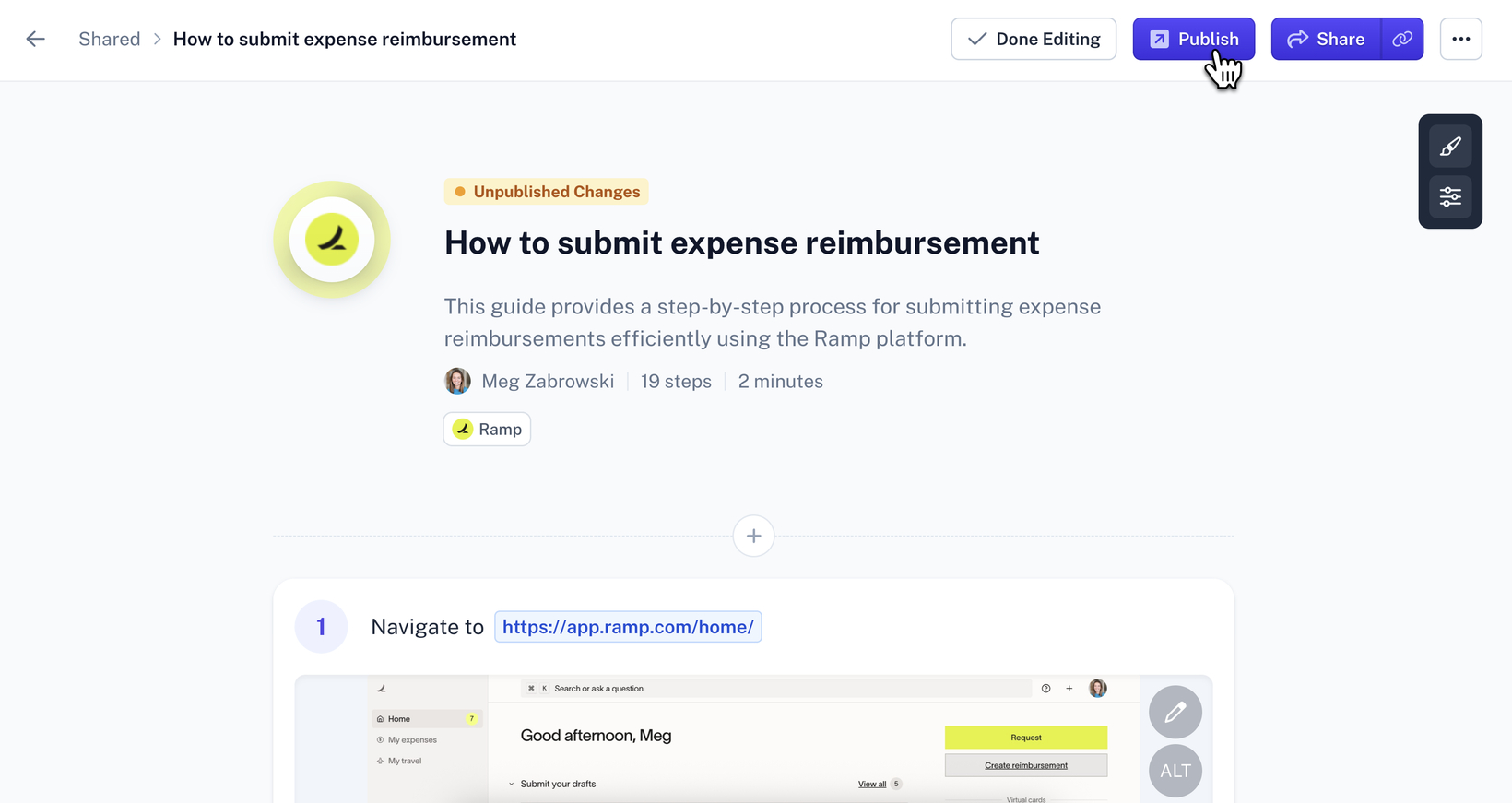Click the author name Meg Zabrowski

548,382
